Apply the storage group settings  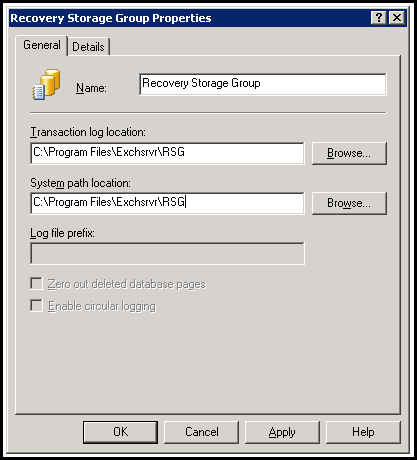[282, 432]
